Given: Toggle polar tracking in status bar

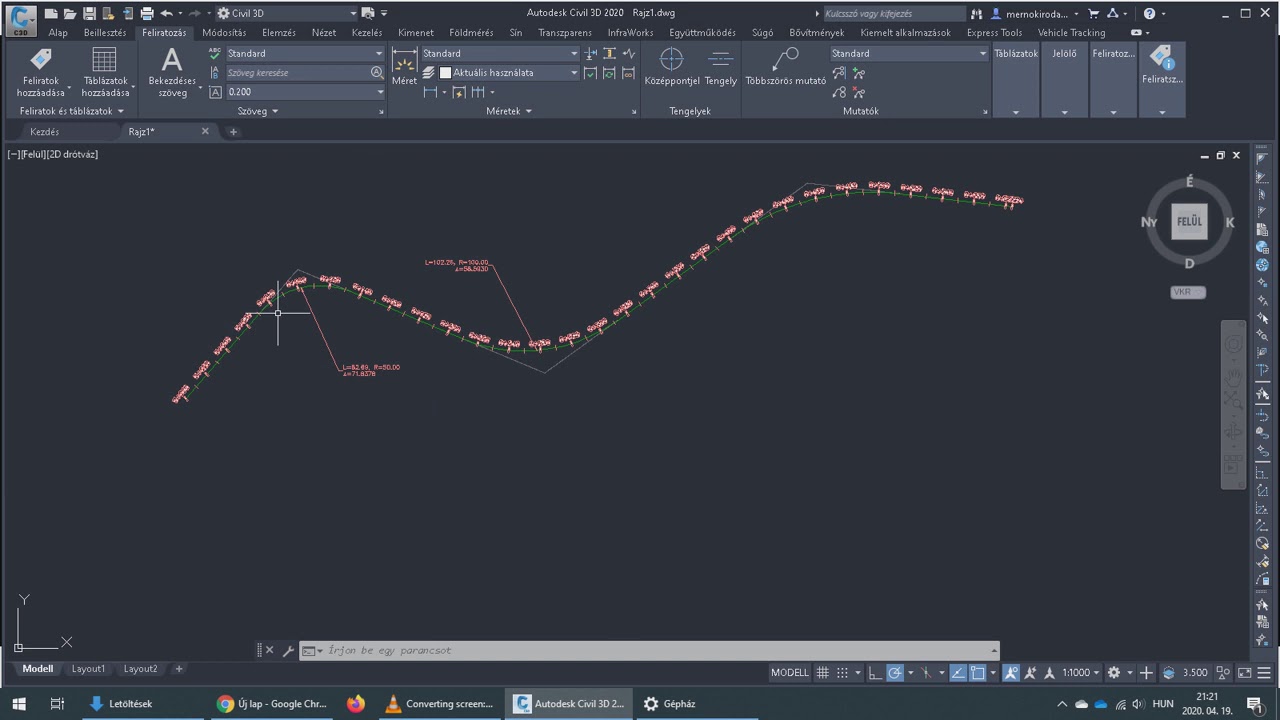Looking at the screenshot, I should [894, 672].
